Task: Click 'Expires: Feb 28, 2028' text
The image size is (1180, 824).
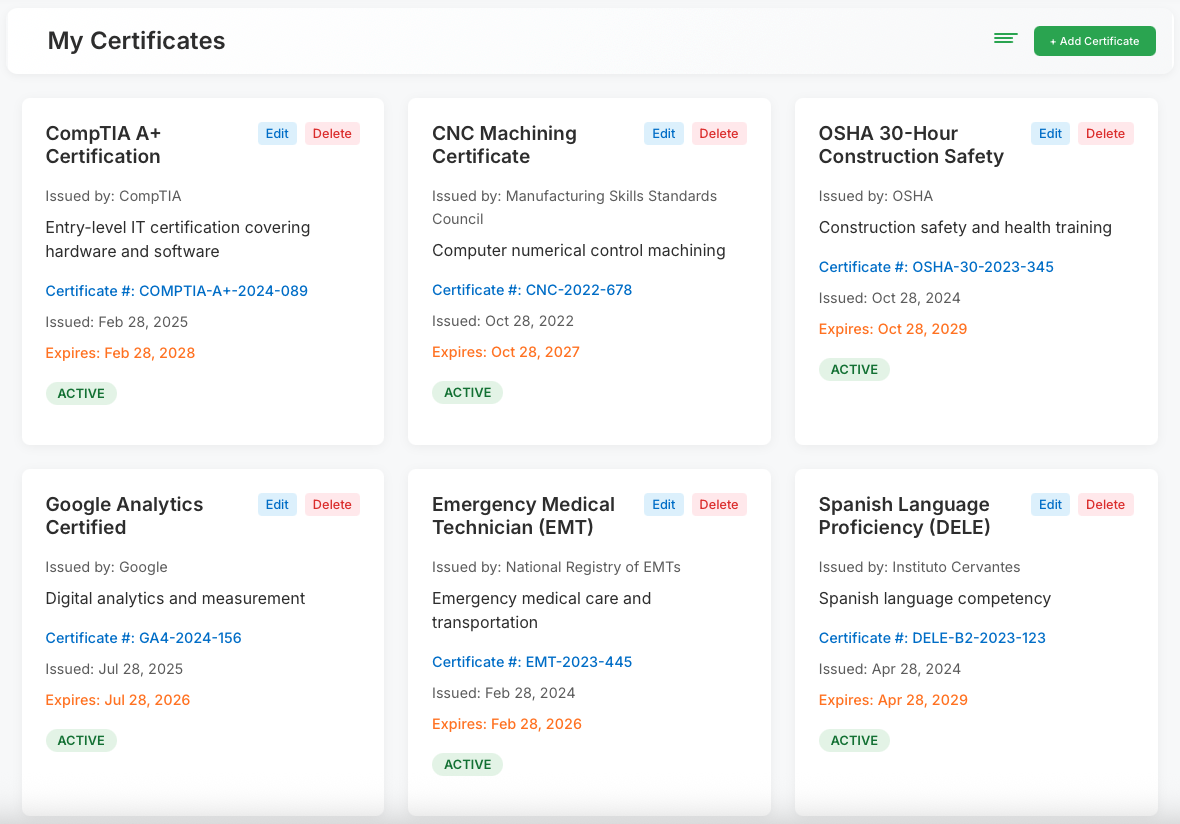Action: [120, 353]
